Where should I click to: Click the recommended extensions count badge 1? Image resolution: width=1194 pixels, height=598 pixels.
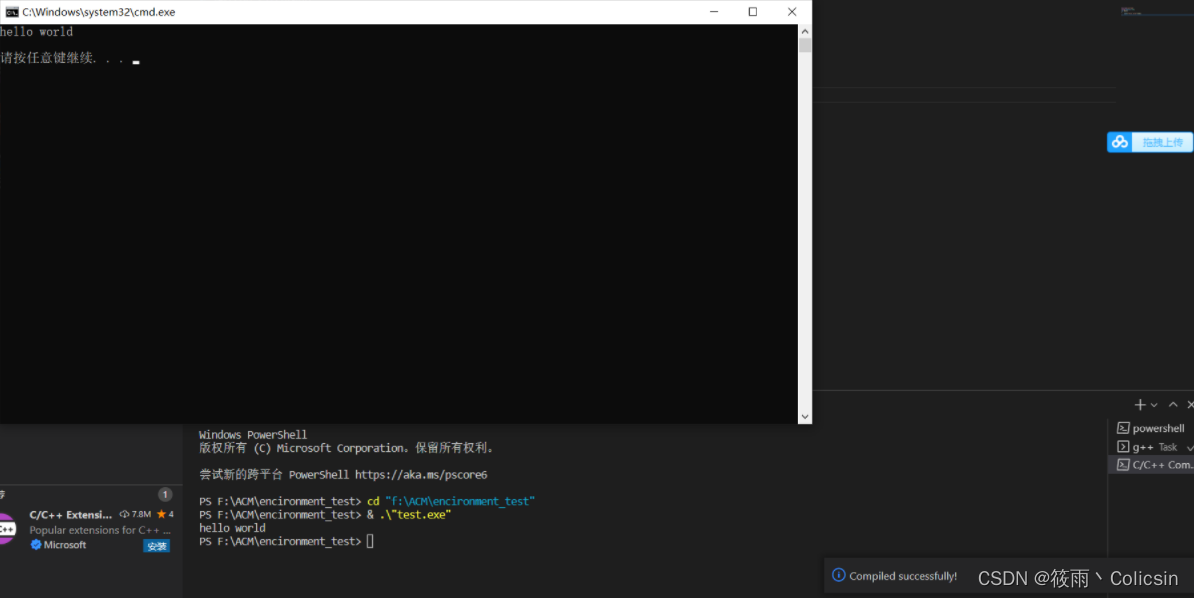pyautogui.click(x=164, y=494)
